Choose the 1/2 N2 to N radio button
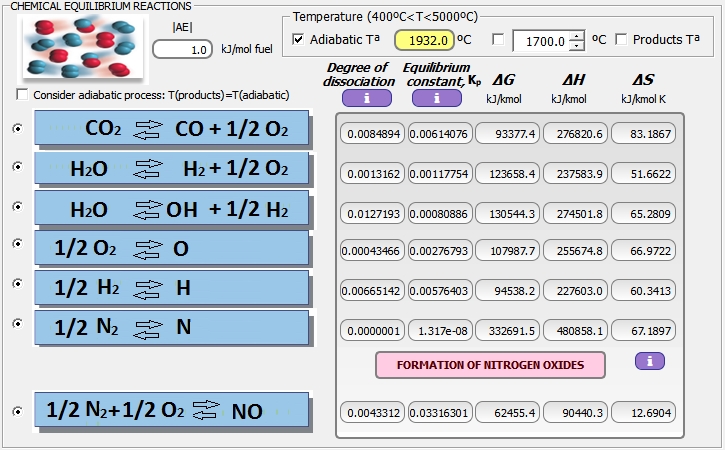This screenshot has width=725, height=450. click(17, 323)
